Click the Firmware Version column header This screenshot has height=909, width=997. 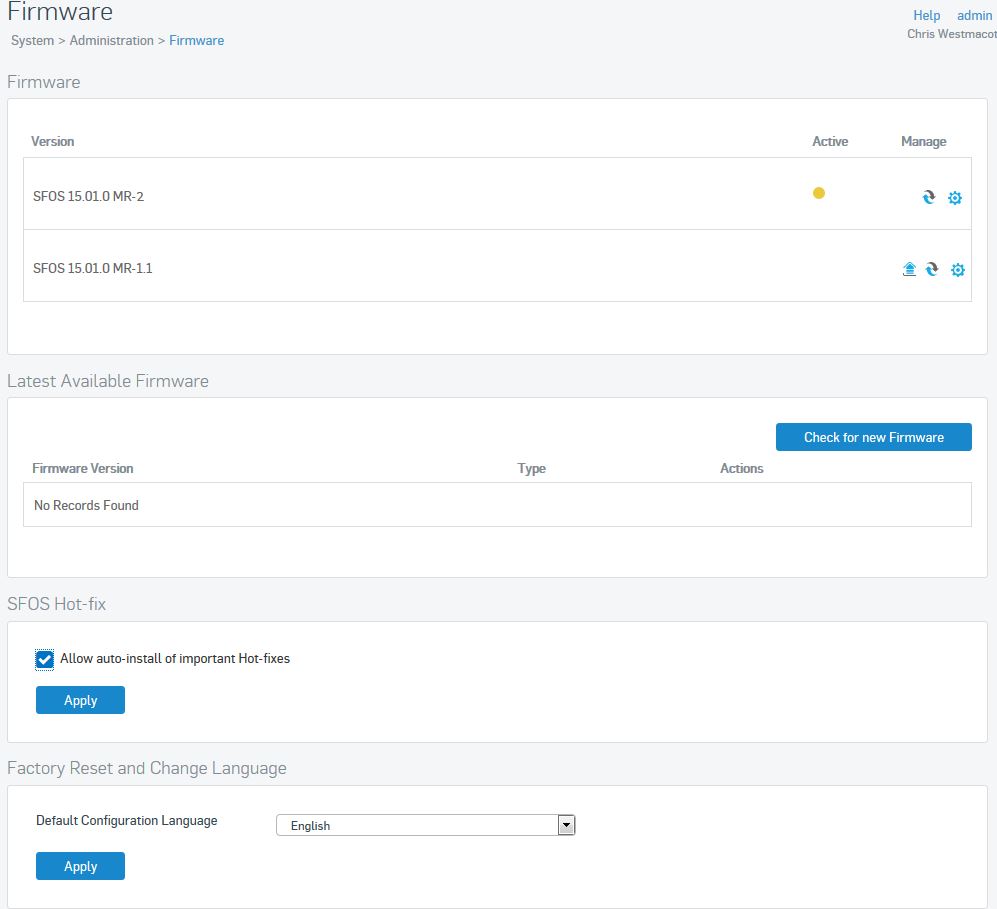tap(83, 468)
